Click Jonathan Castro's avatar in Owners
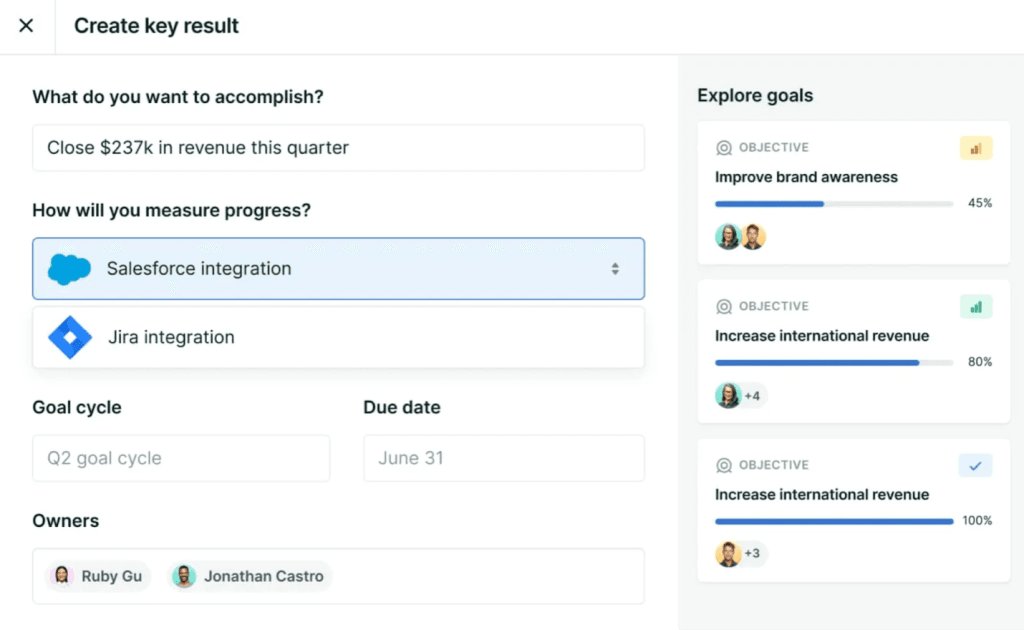The height and width of the screenshot is (630, 1024). 184,576
